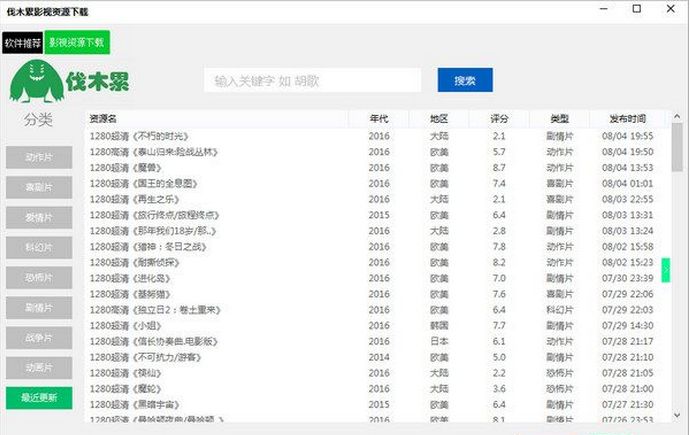The height and width of the screenshot is (435, 690).
Task: Close the 伐木累影视资源下载 window
Action: click(670, 9)
